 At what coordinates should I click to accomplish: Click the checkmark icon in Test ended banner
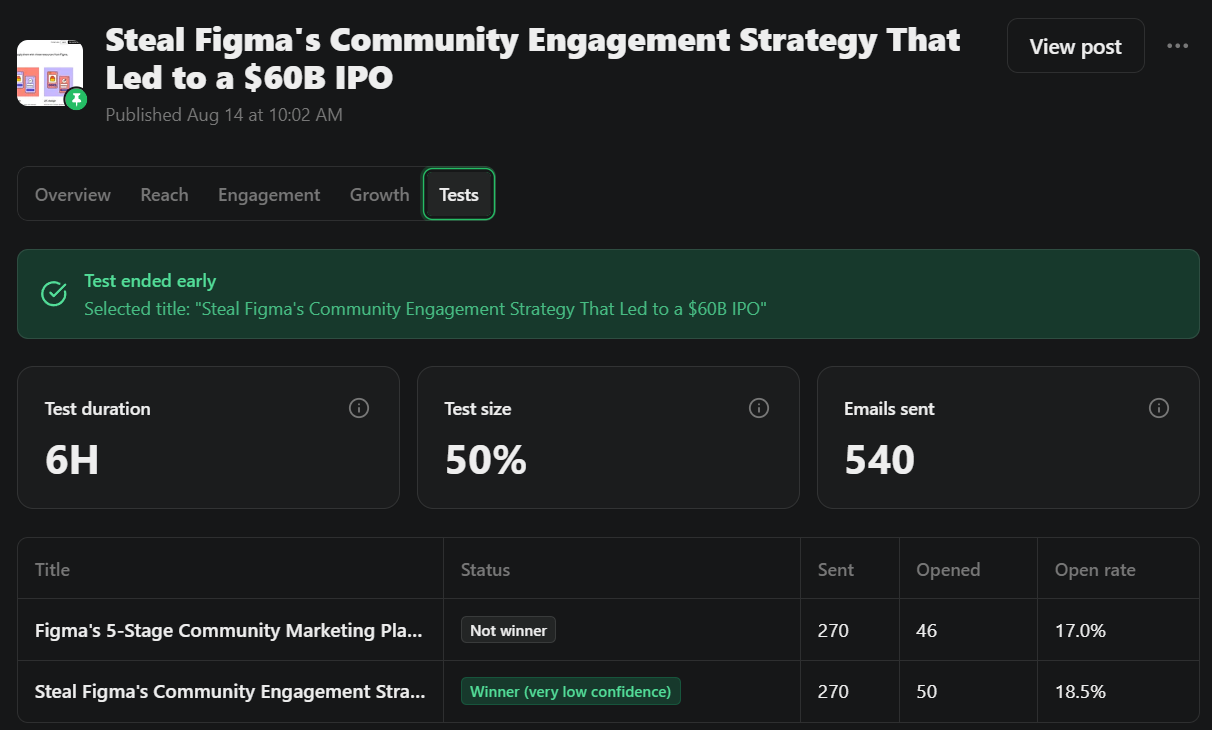click(x=53, y=294)
